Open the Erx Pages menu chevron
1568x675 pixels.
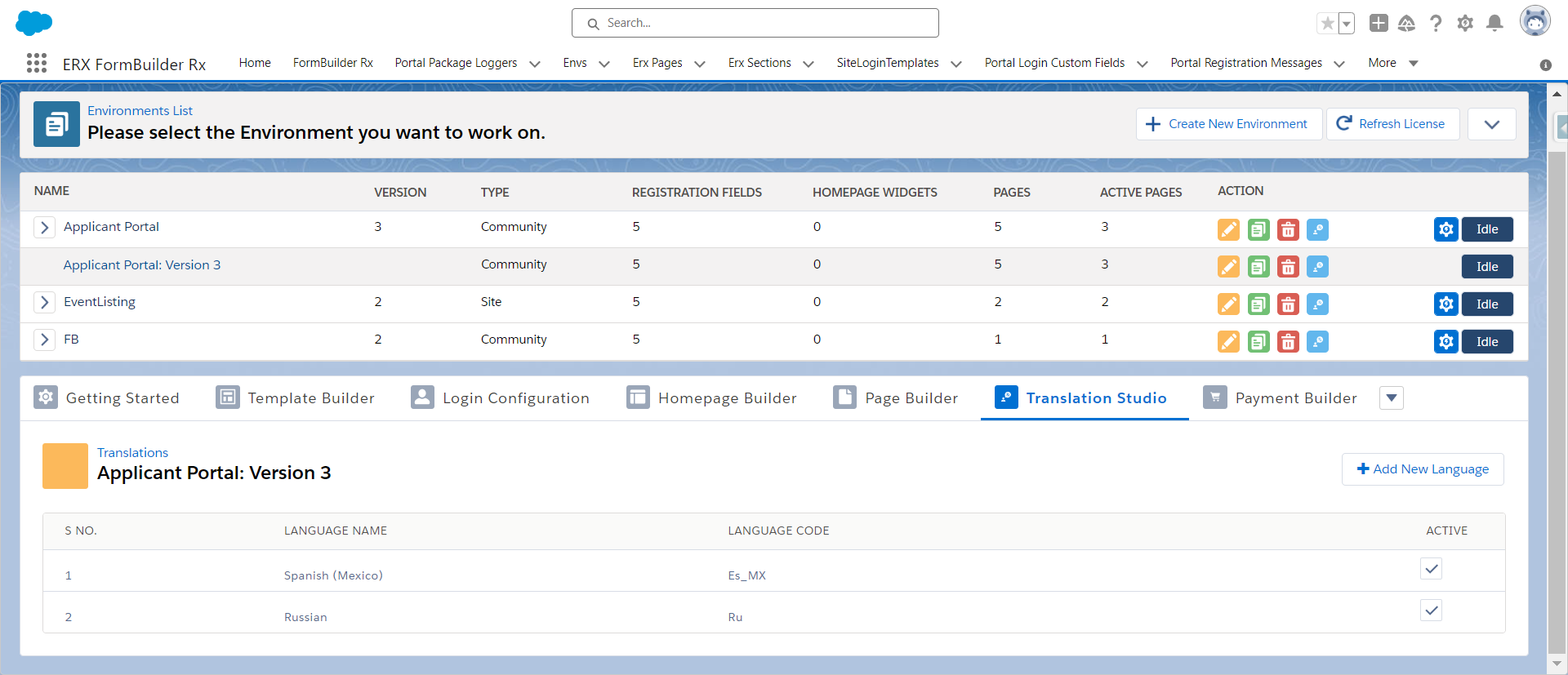(700, 64)
